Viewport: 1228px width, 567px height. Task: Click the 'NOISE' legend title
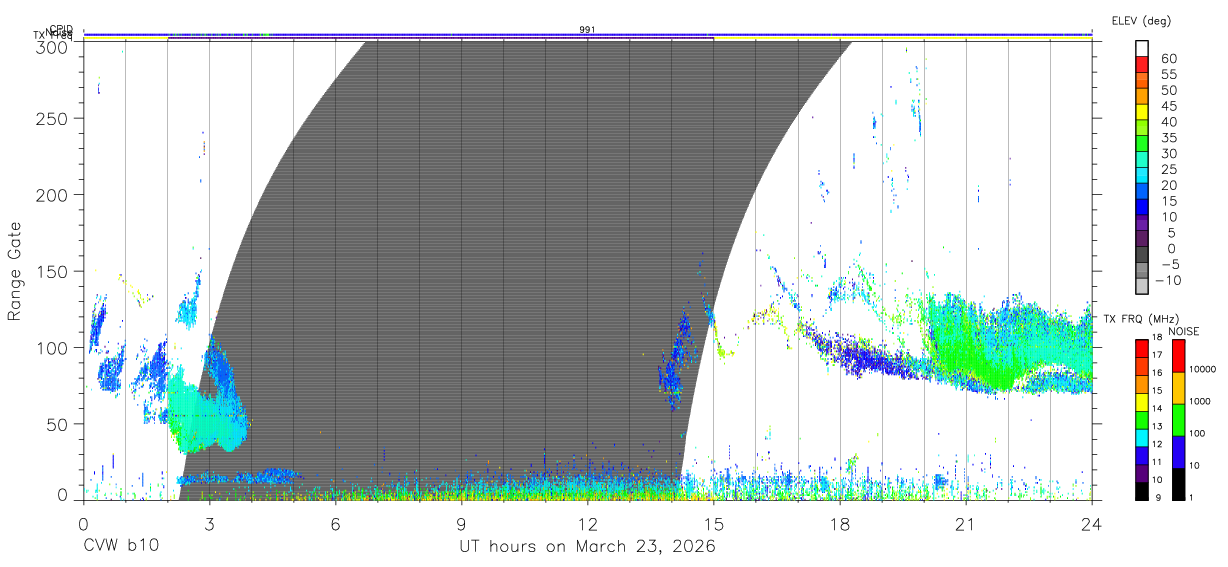click(1184, 331)
